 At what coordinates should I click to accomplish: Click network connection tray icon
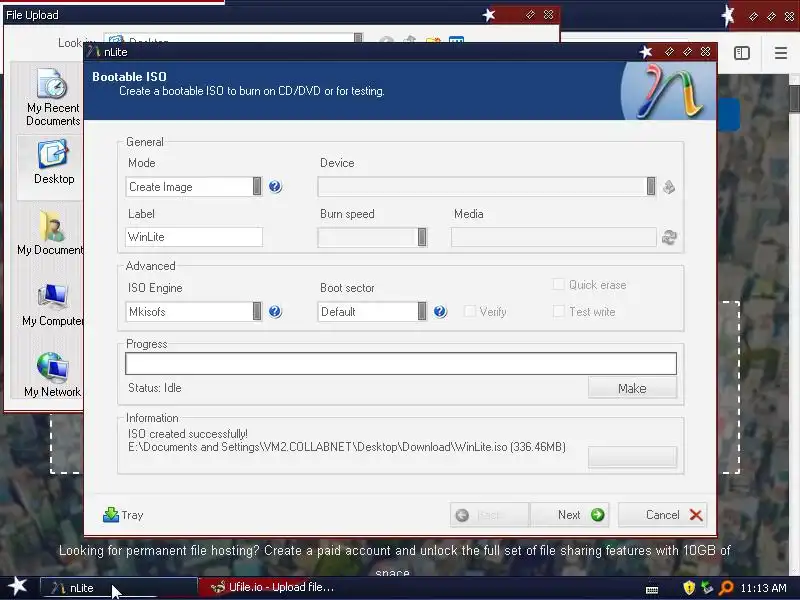707,588
